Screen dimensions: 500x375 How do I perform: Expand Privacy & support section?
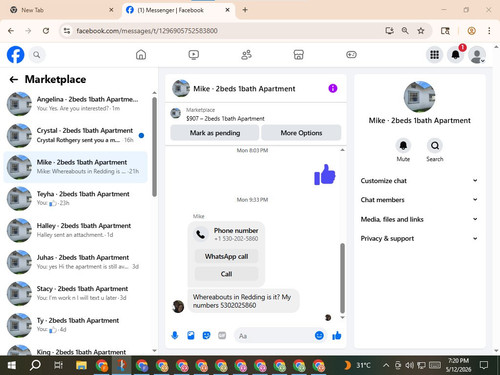coord(419,238)
